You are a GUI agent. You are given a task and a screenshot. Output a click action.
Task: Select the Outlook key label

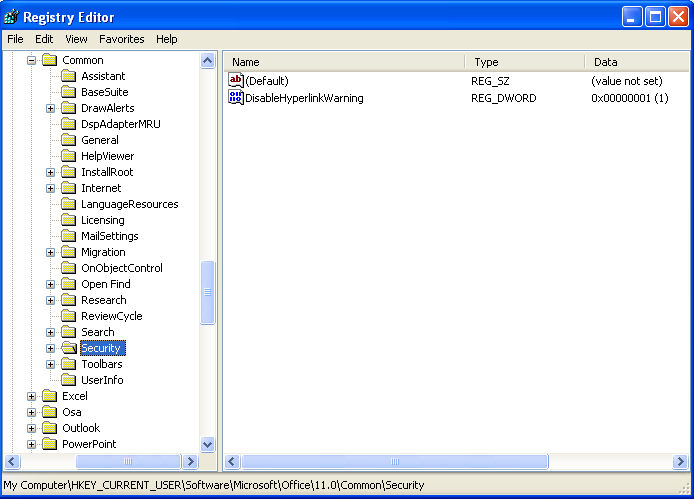[x=81, y=428]
